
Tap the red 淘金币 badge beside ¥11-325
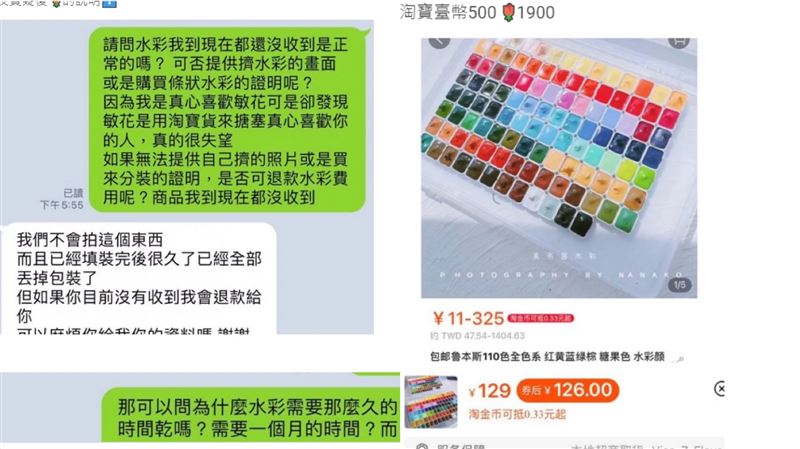(541, 318)
